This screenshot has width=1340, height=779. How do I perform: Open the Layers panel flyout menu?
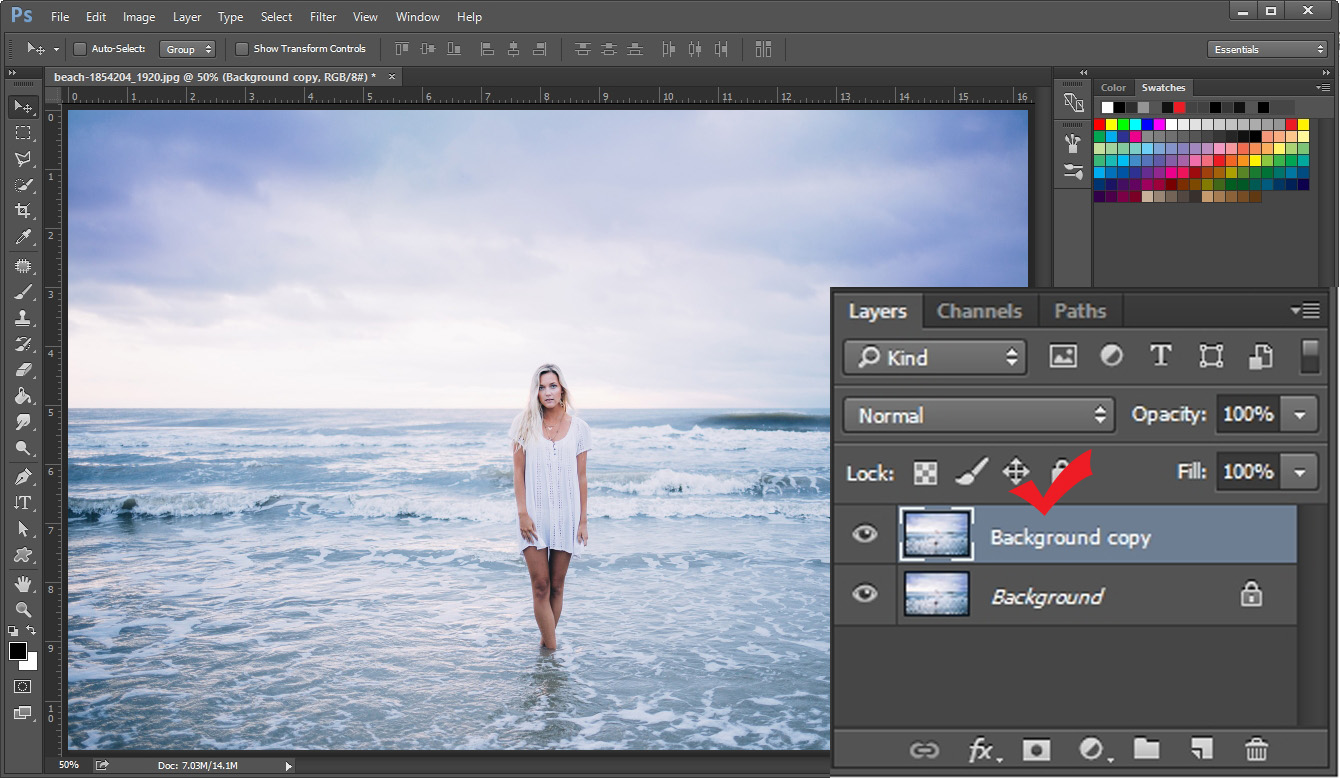point(1305,311)
